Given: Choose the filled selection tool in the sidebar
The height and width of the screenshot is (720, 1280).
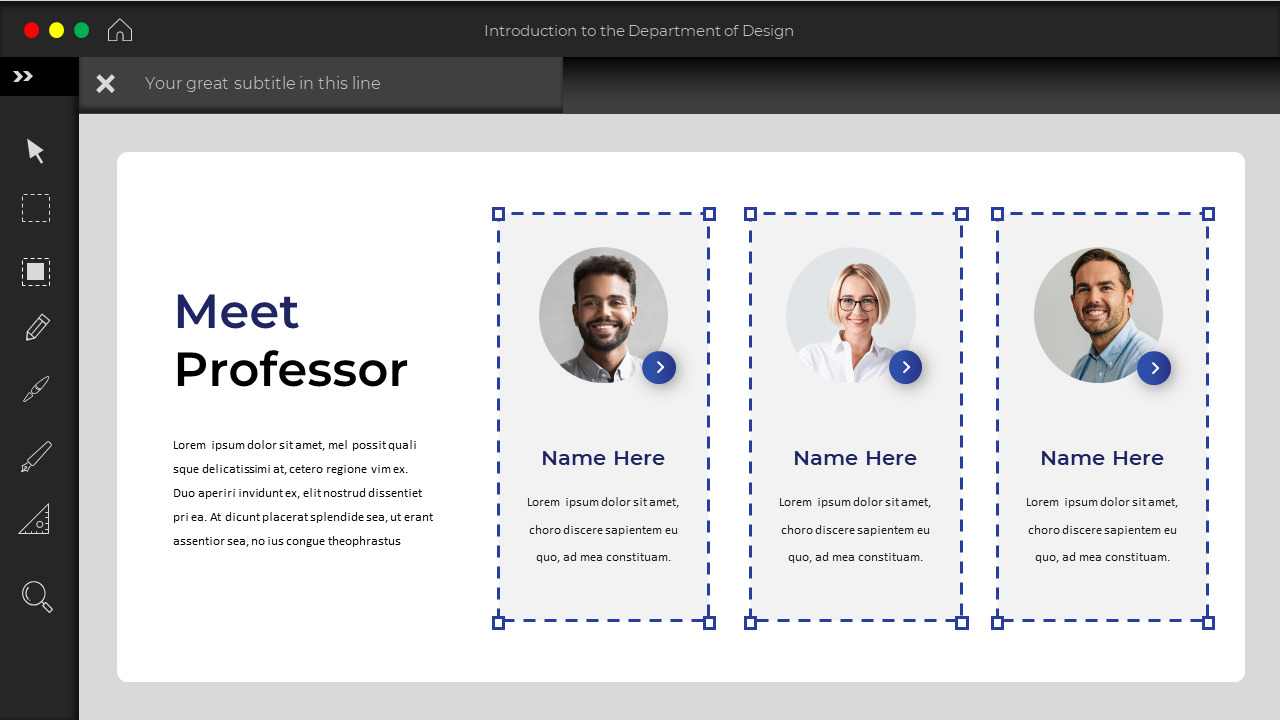Looking at the screenshot, I should (x=35, y=271).
